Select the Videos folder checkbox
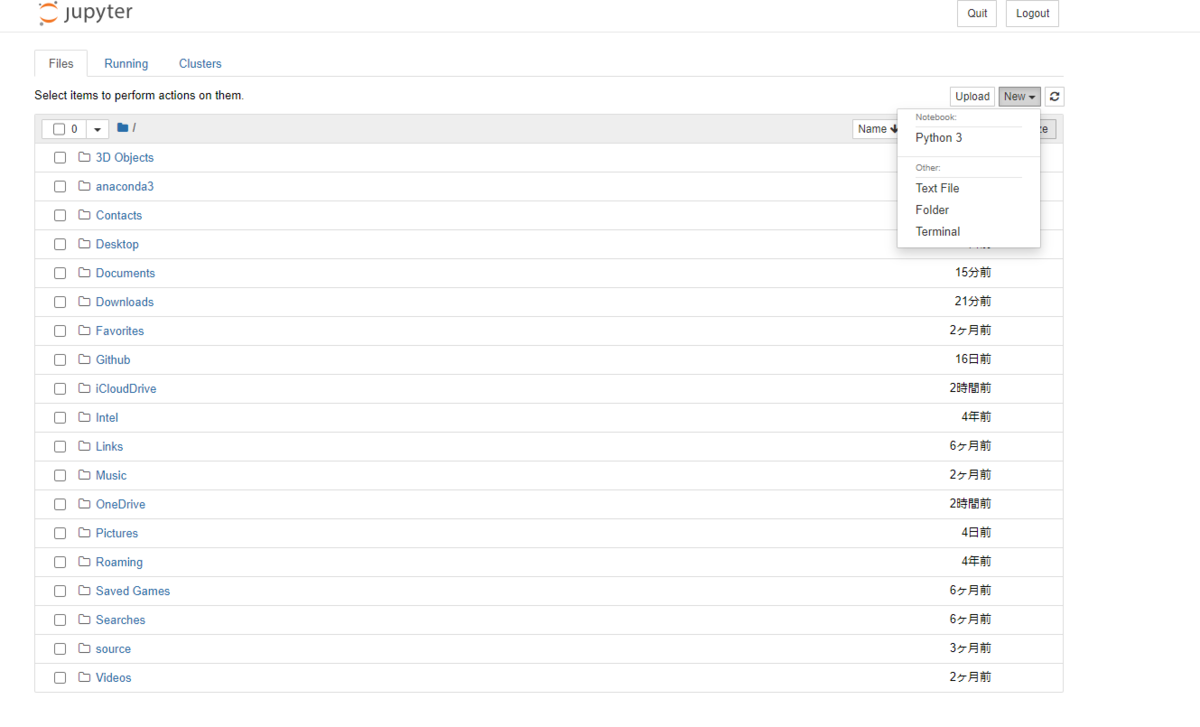The height and width of the screenshot is (727, 1200). [x=60, y=678]
